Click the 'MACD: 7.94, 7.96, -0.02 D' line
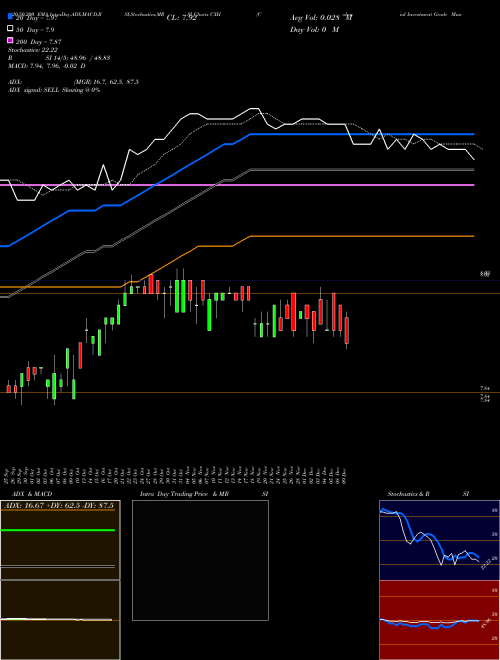The width and height of the screenshot is (500, 660). point(46,66)
